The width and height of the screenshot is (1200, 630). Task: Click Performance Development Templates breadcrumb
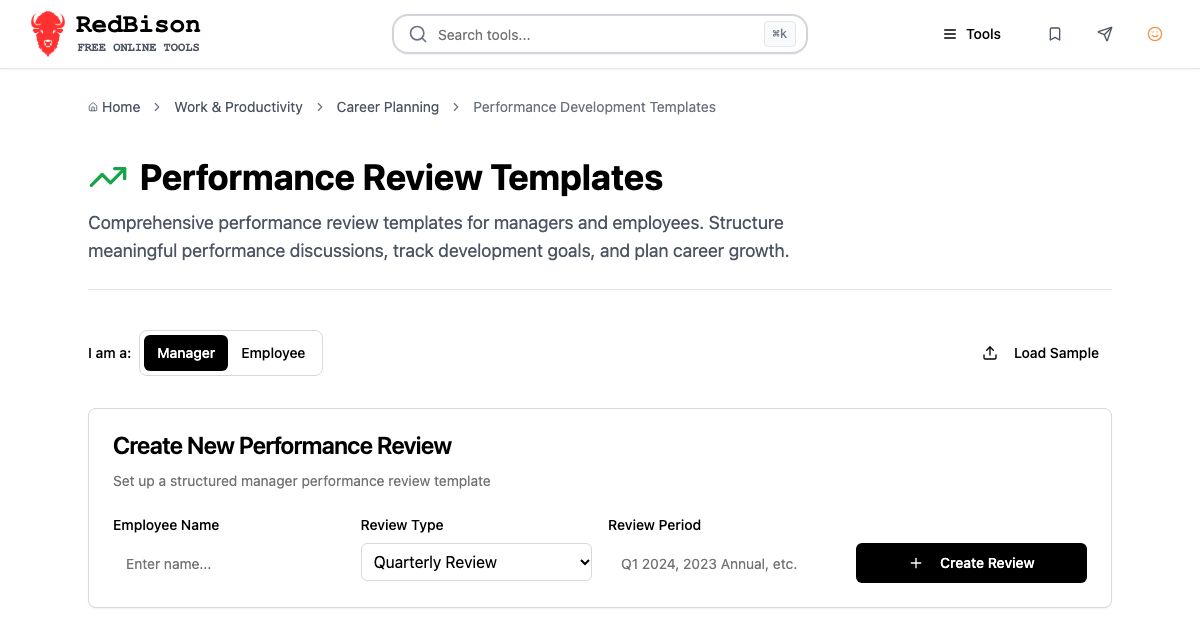pyautogui.click(x=594, y=107)
